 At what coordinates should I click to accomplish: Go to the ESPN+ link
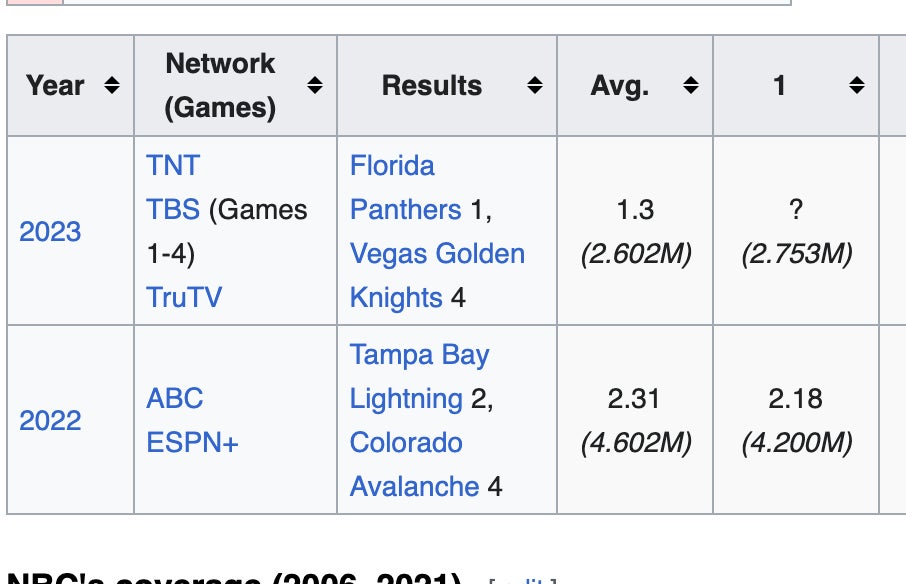[192, 442]
